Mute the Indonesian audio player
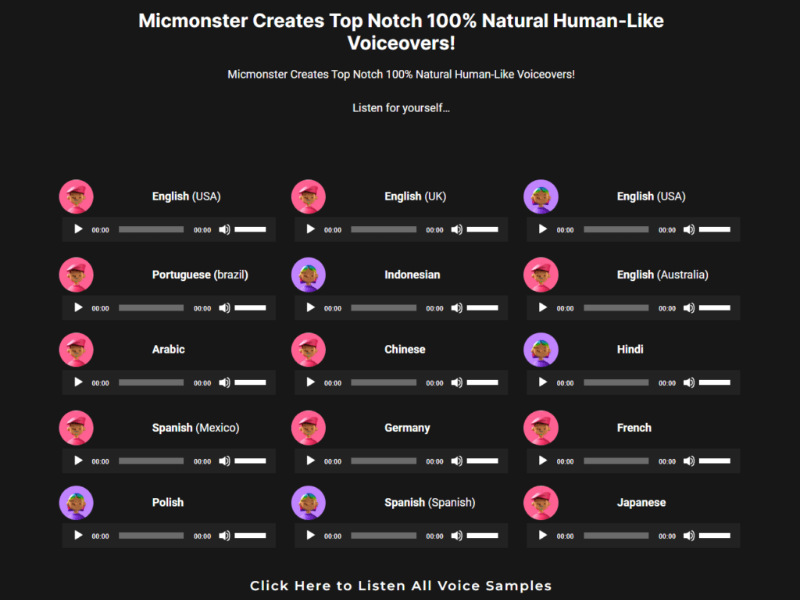 tap(457, 308)
